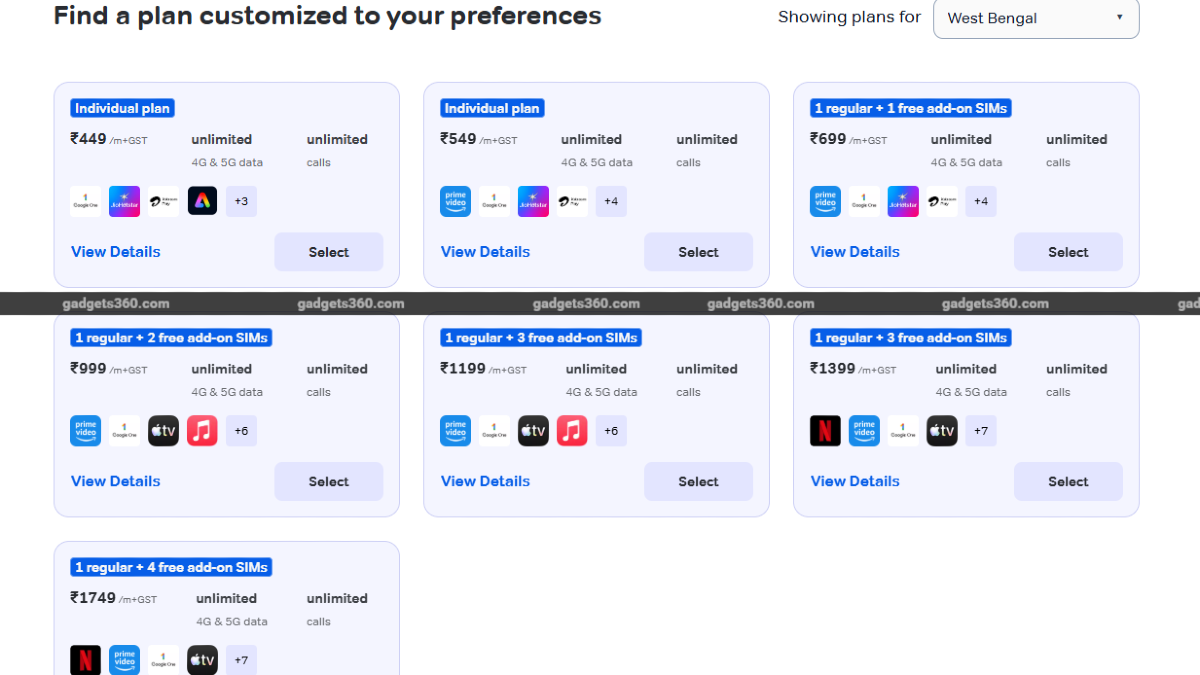The height and width of the screenshot is (675, 1200).
Task: Click Adobe icon in ₹449 plan
Action: point(202,201)
